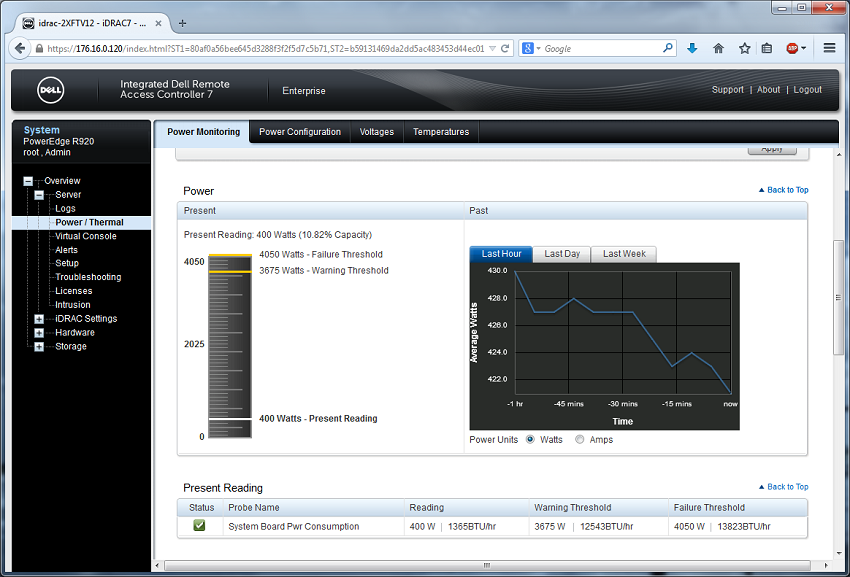The width and height of the screenshot is (850, 577).
Task: Click the scroll down arrow
Action: [839, 553]
